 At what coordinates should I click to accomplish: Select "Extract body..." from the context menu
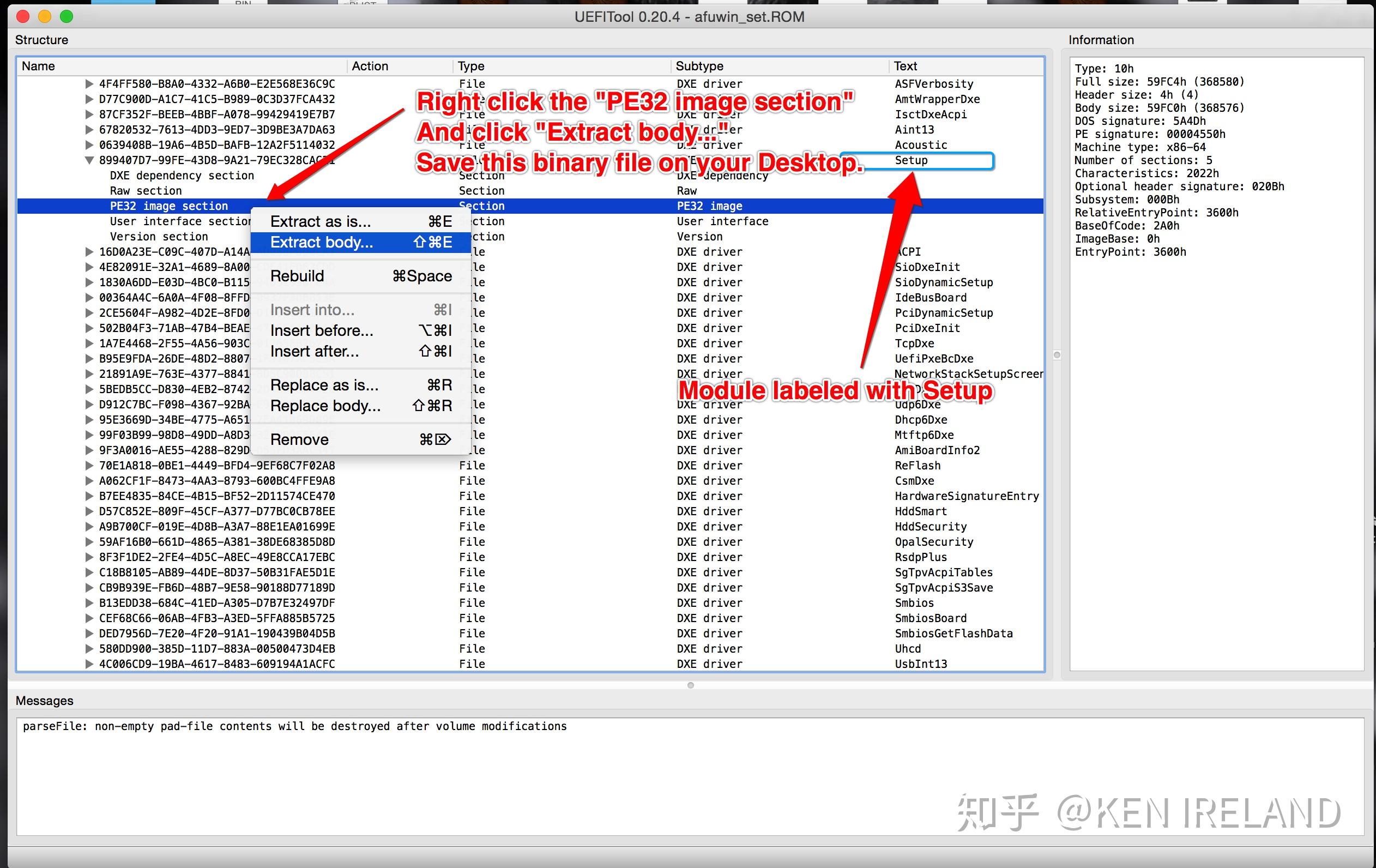point(320,242)
